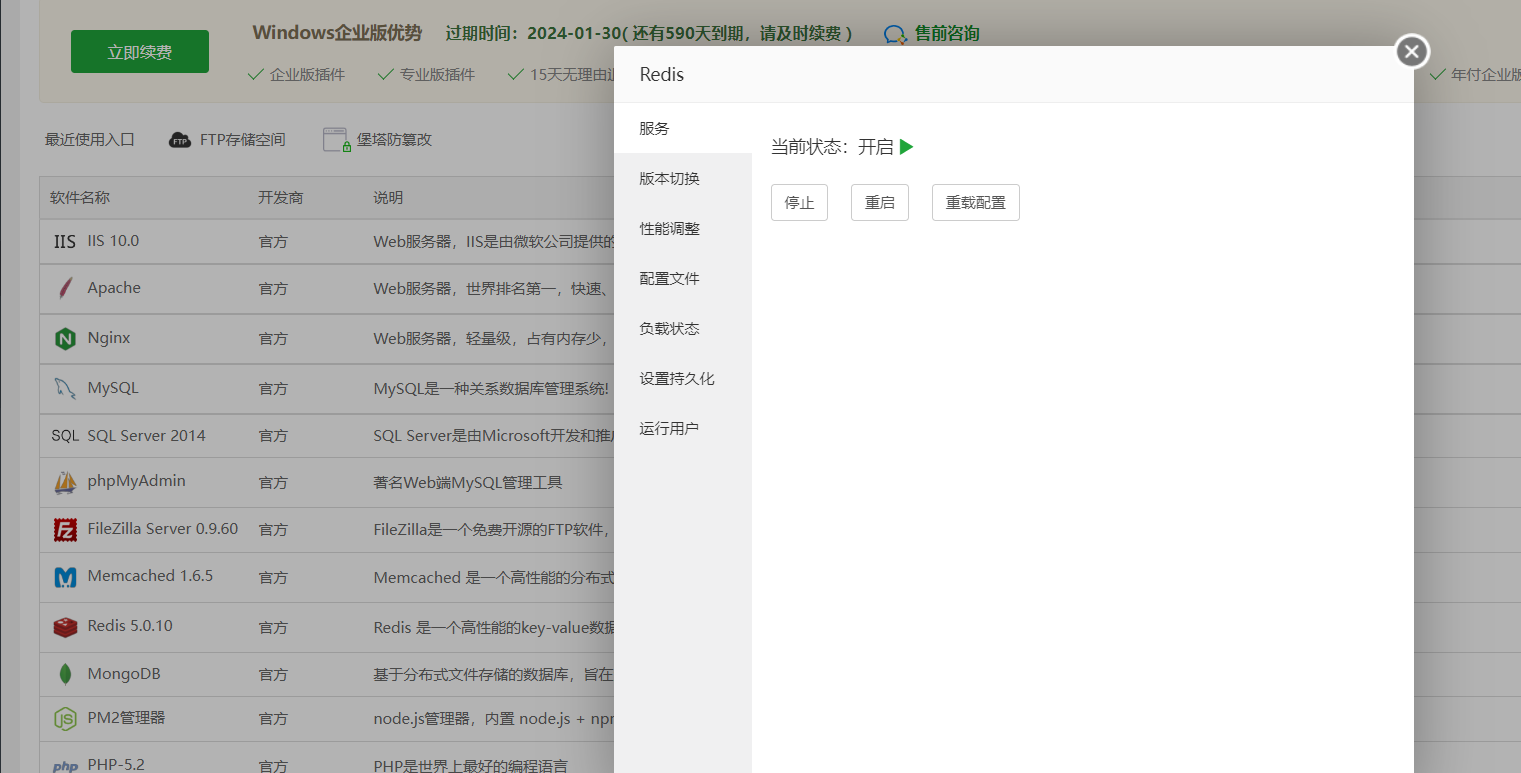Click the Redis red cube icon
Screen dimensions: 1521x773
tap(65, 627)
